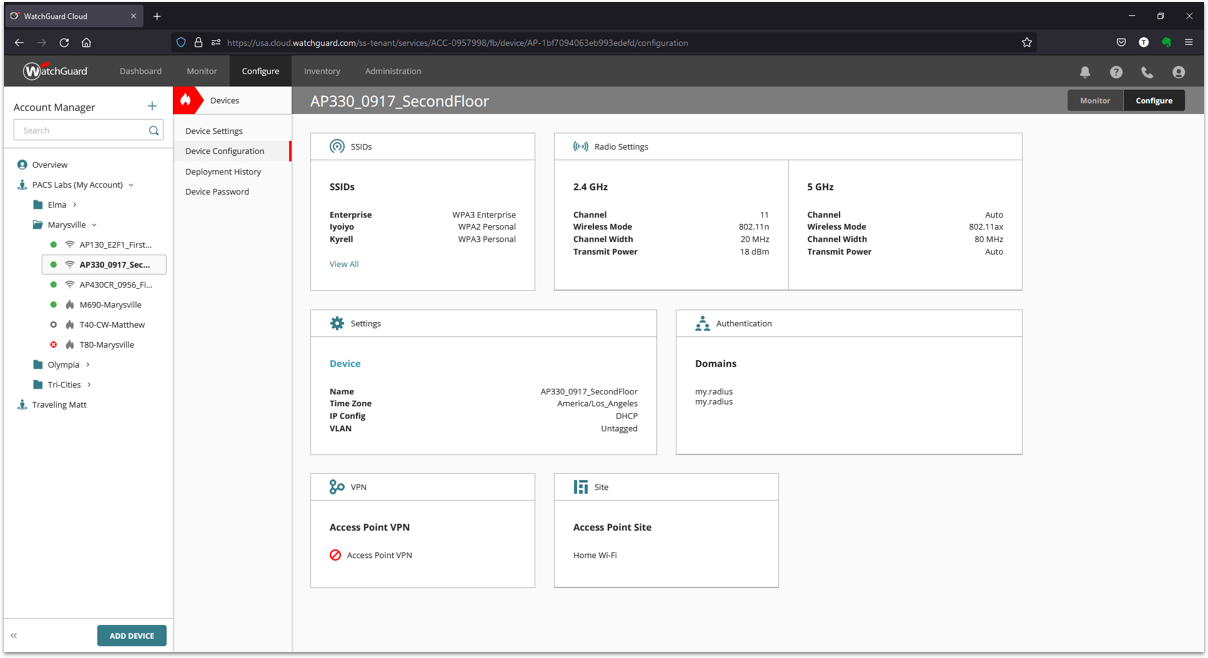Click the SSIDs card wireless icon

point(337,146)
